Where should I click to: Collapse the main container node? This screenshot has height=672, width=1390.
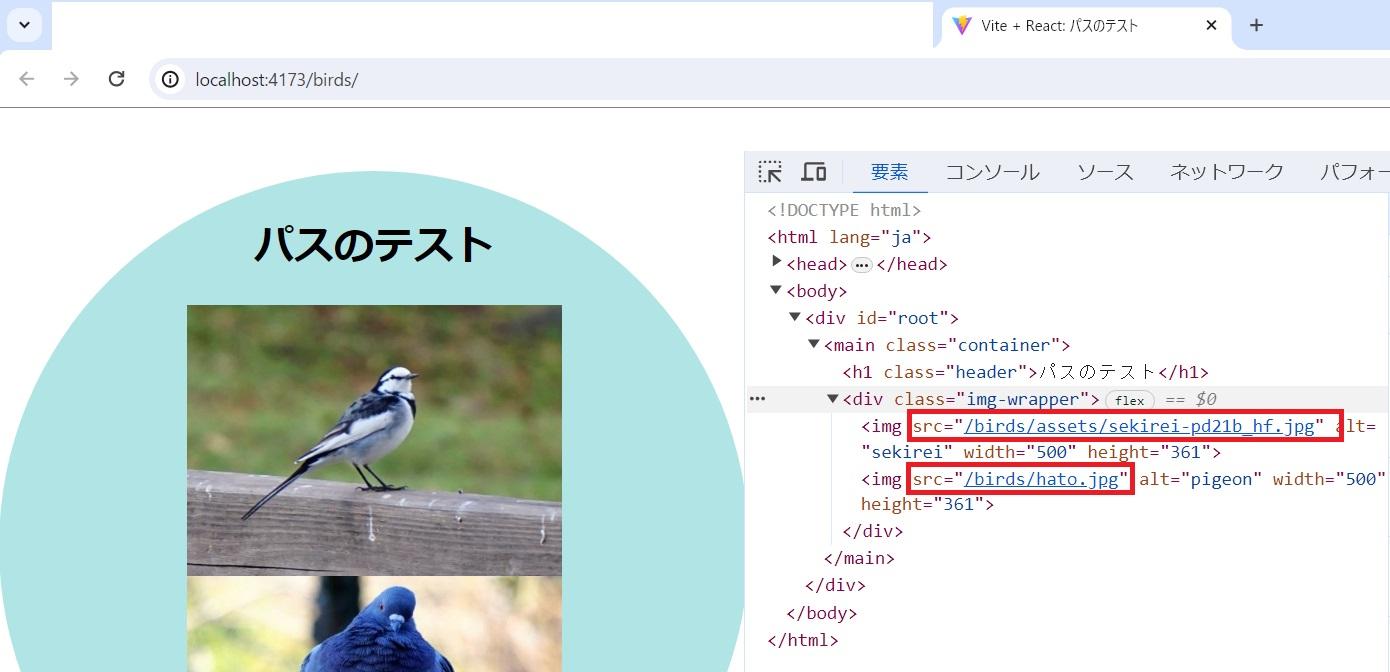(814, 344)
